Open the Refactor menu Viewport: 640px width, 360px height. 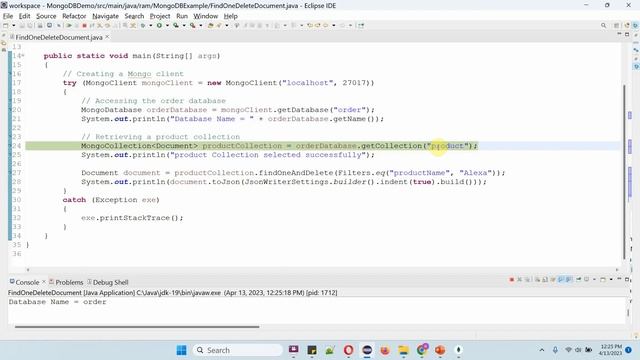[x=74, y=16]
